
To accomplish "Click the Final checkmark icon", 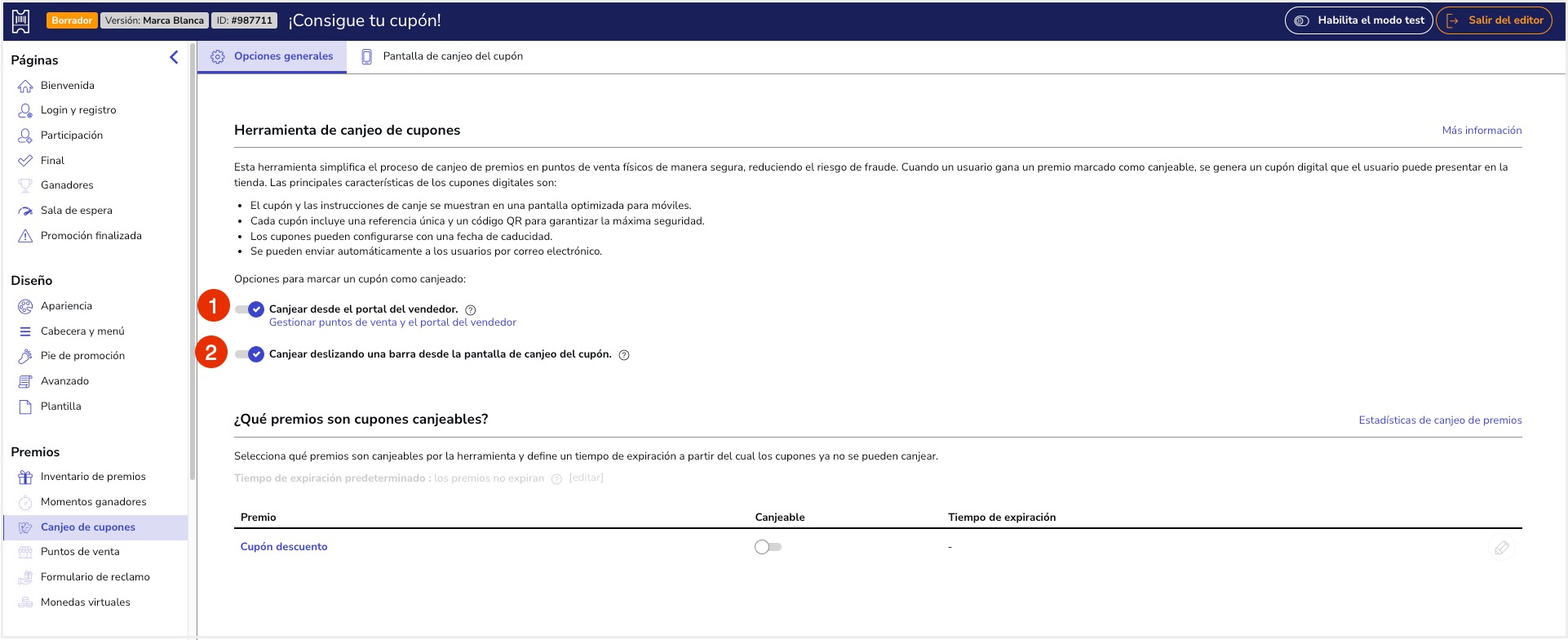I will (25, 161).
